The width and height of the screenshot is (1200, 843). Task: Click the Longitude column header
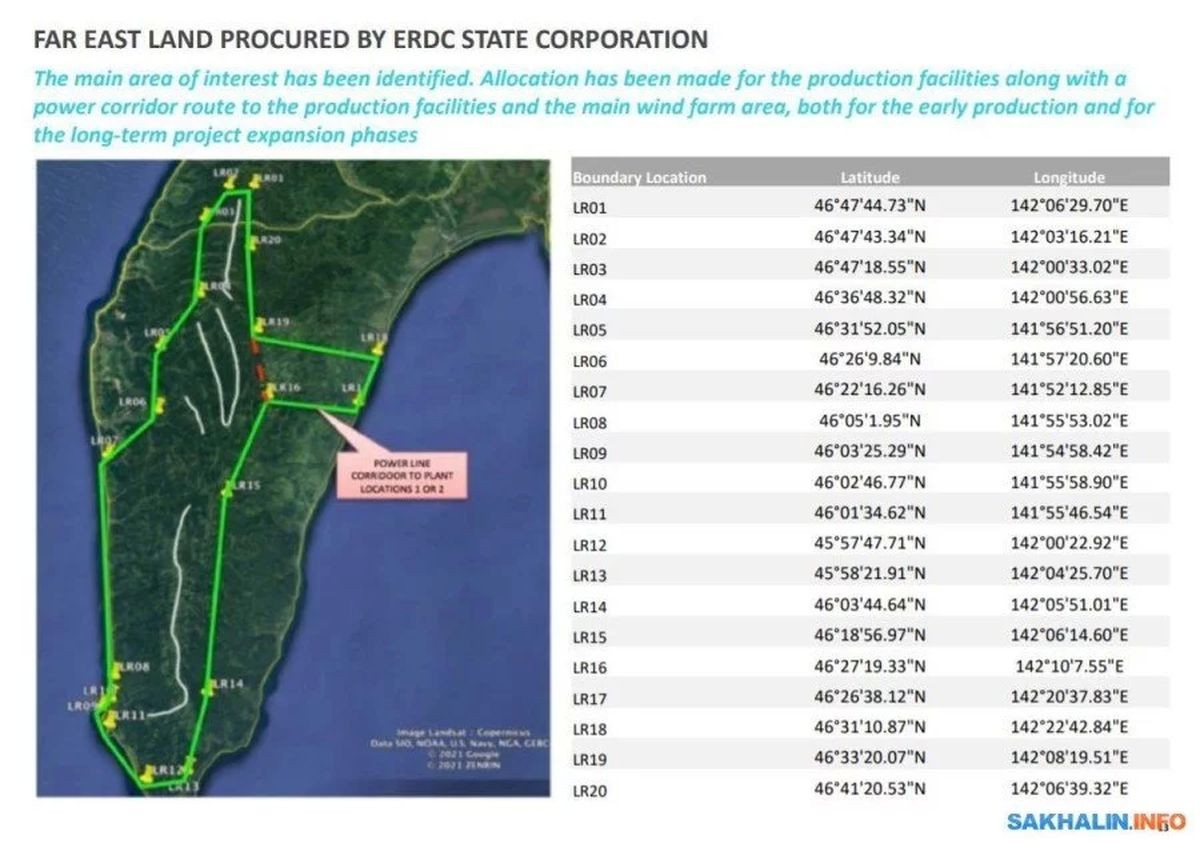coord(1068,177)
